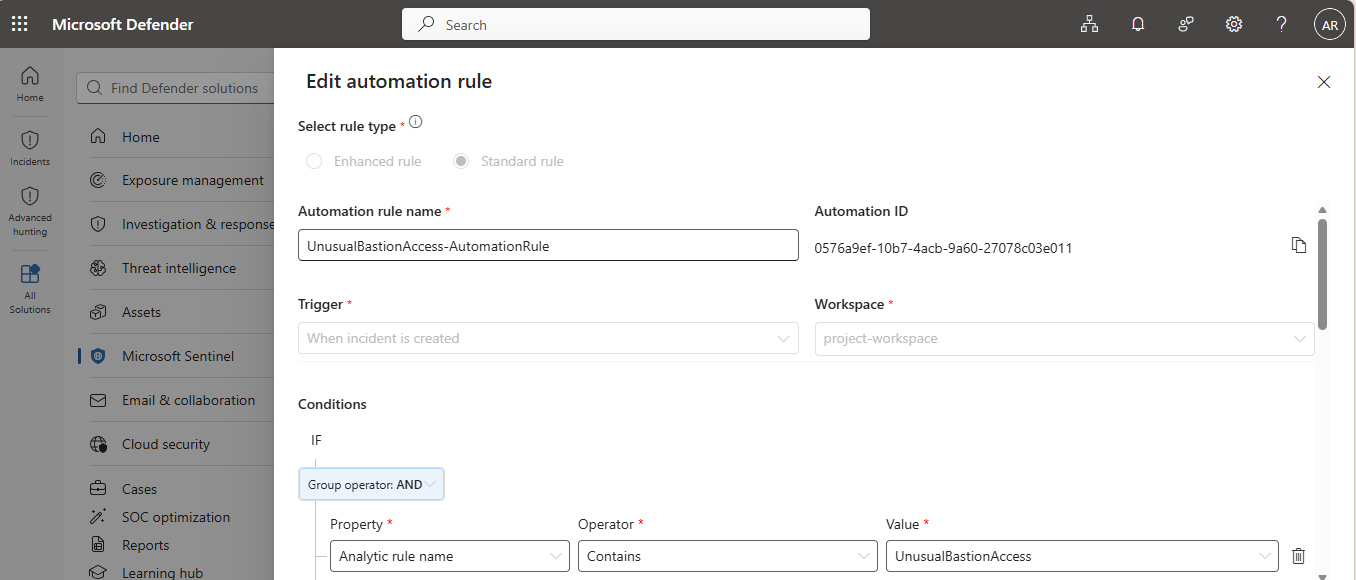
Task: Open Threat intelligence menu item
Action: [180, 268]
